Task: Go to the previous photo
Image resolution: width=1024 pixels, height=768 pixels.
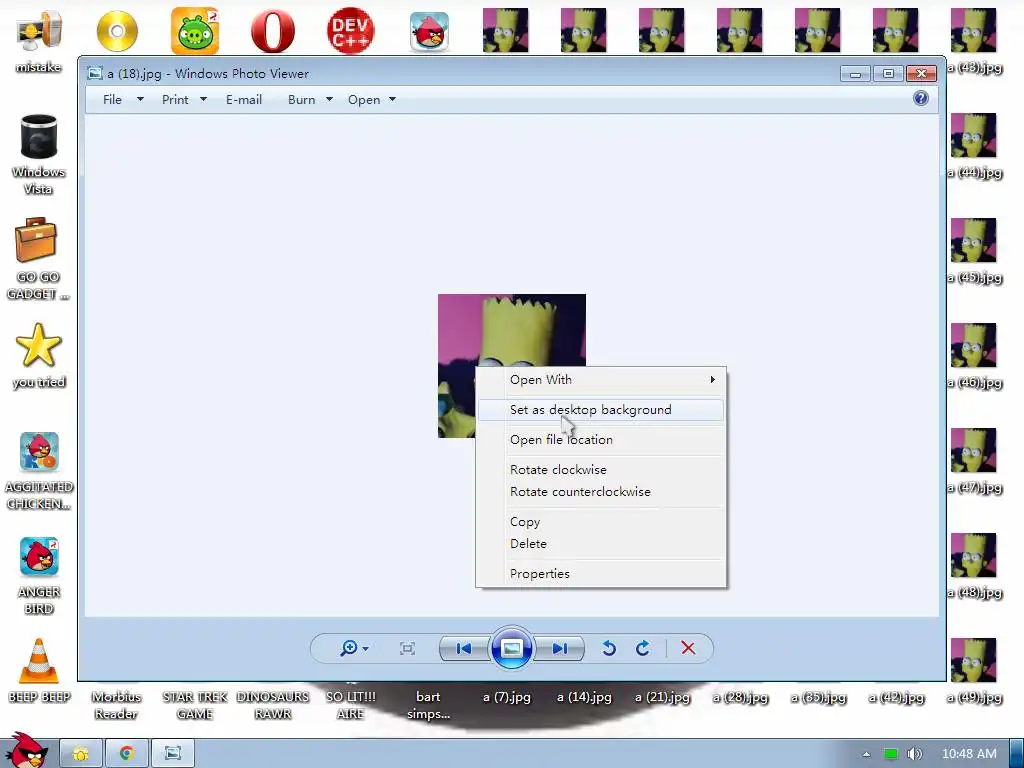Action: [x=464, y=648]
